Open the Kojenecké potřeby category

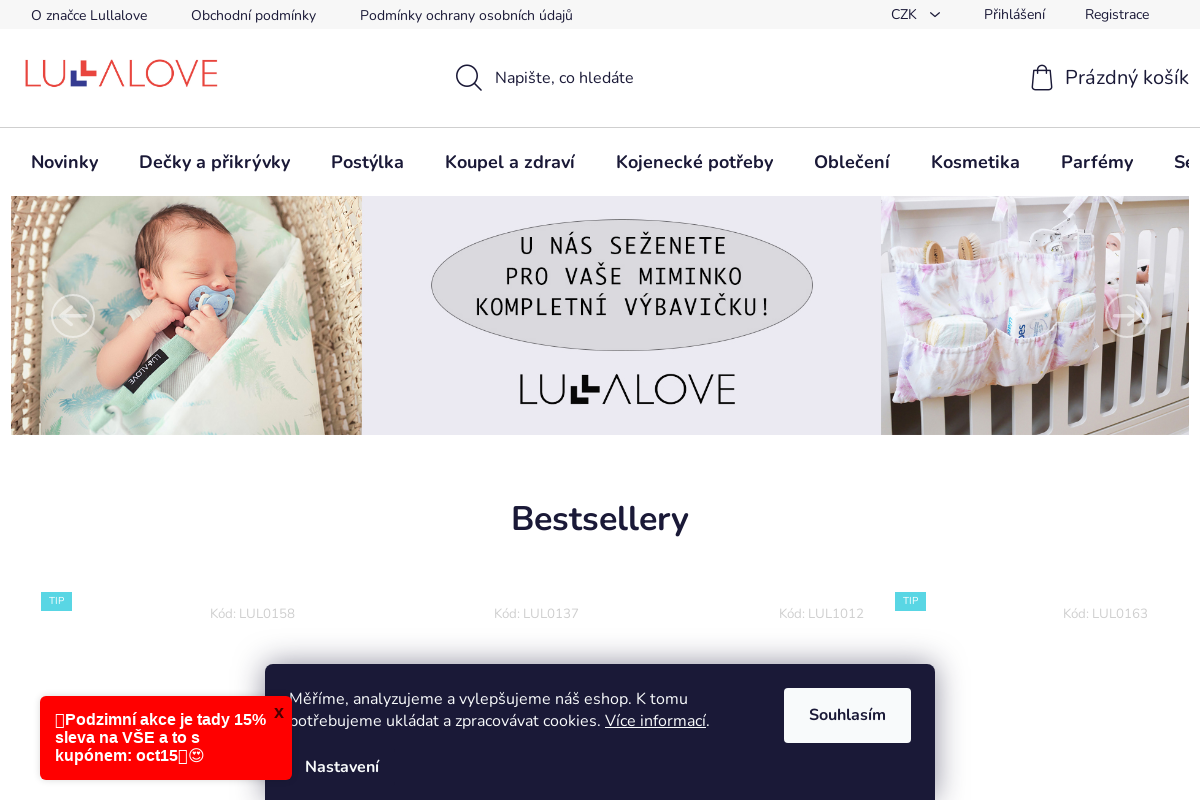[695, 162]
